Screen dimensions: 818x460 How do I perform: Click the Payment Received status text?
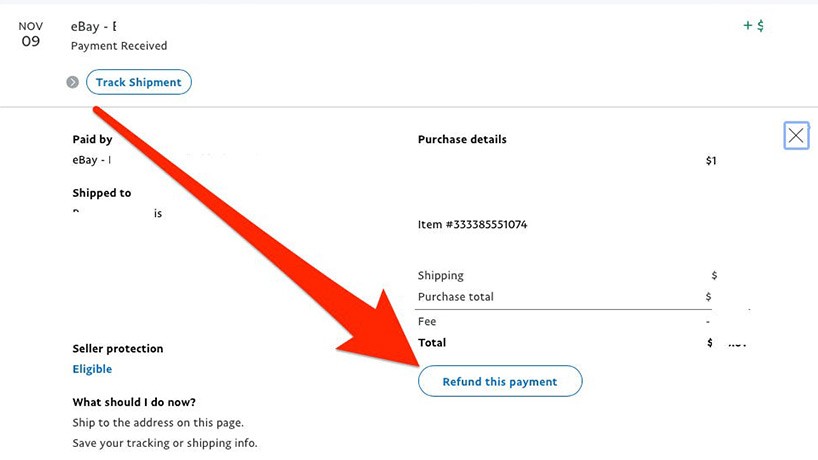tap(119, 46)
